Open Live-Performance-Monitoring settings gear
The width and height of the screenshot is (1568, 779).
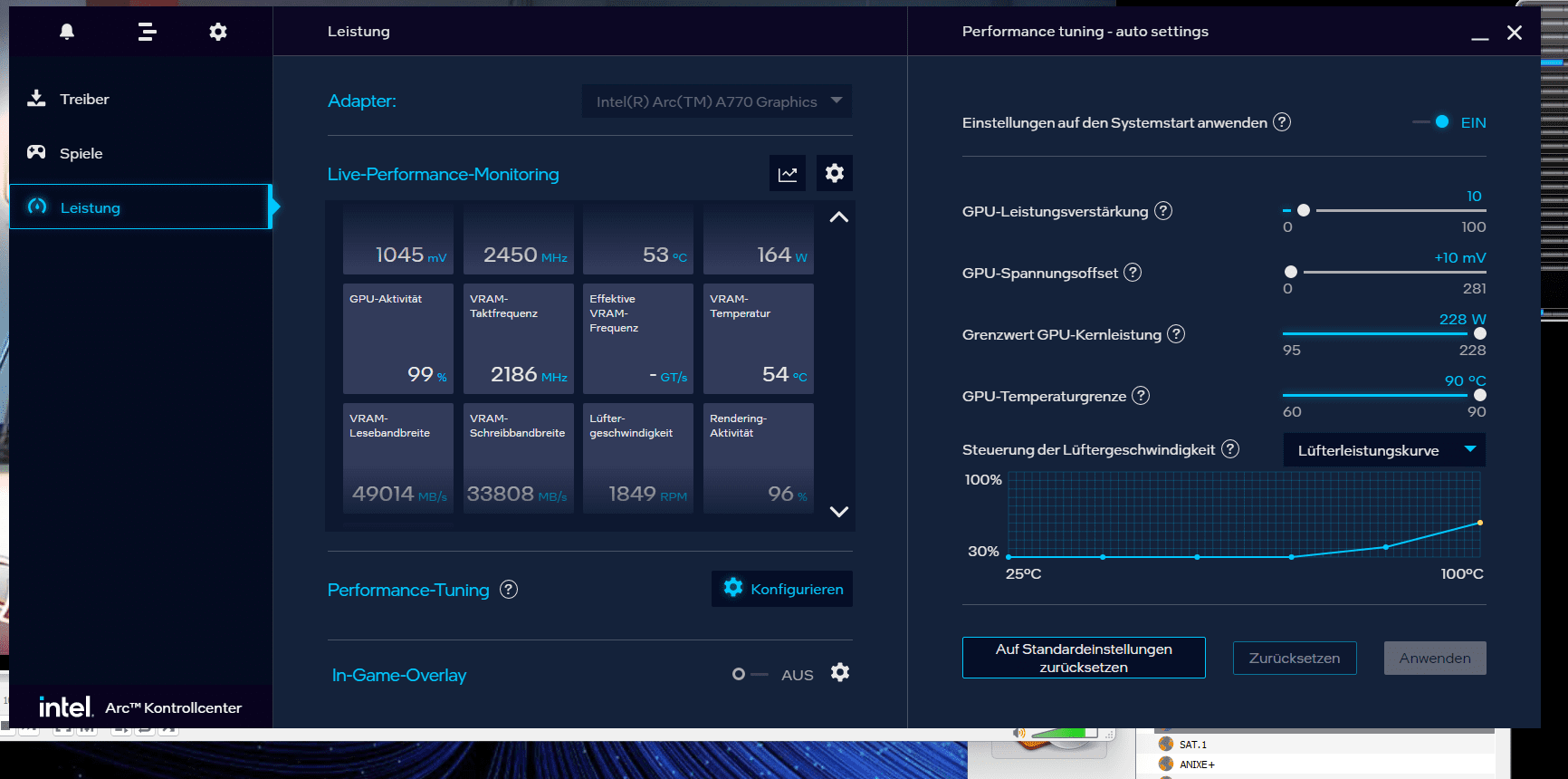(835, 173)
